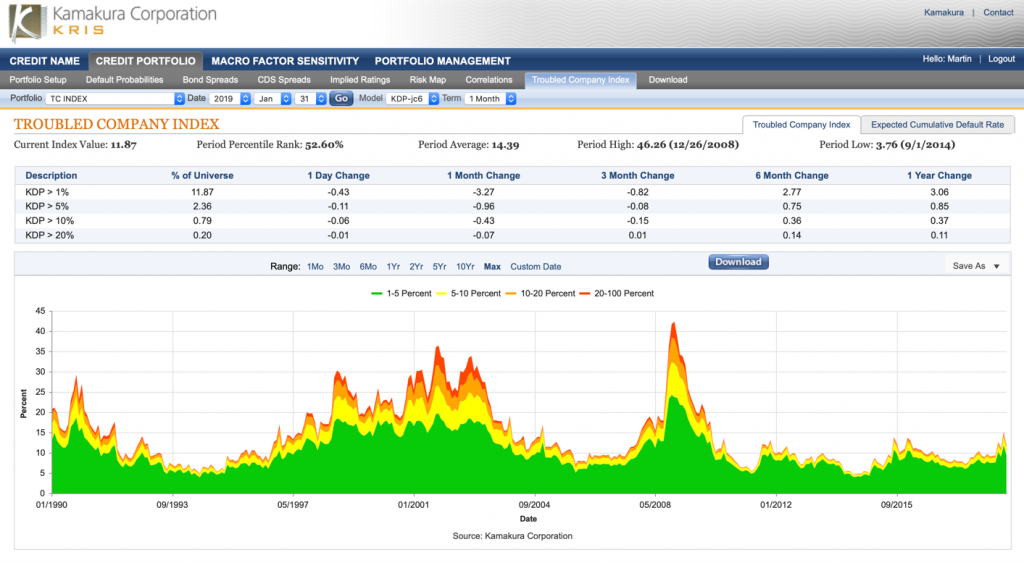Click the 2008 peak in the chart

pos(673,324)
